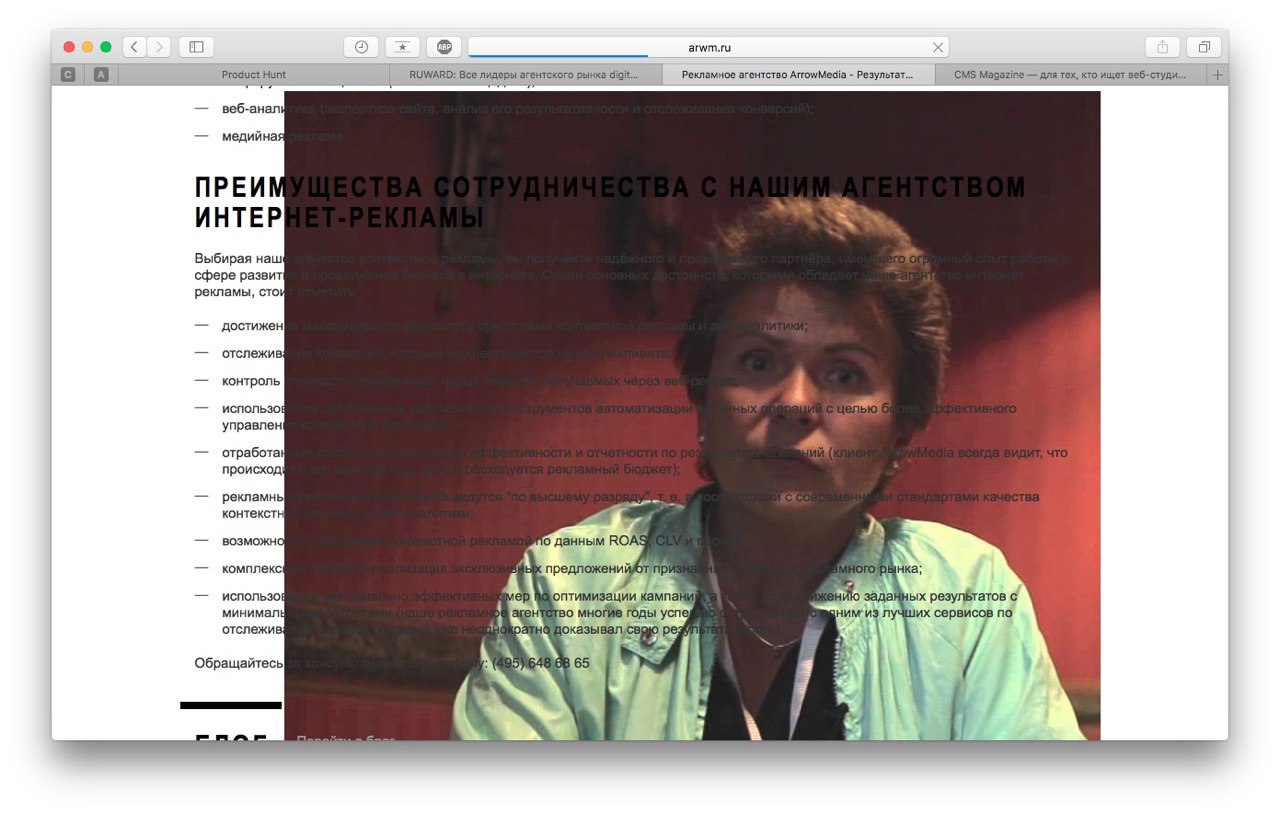1280x814 pixels.
Task: Click the БЛОГ heading at page bottom
Action: click(232, 740)
